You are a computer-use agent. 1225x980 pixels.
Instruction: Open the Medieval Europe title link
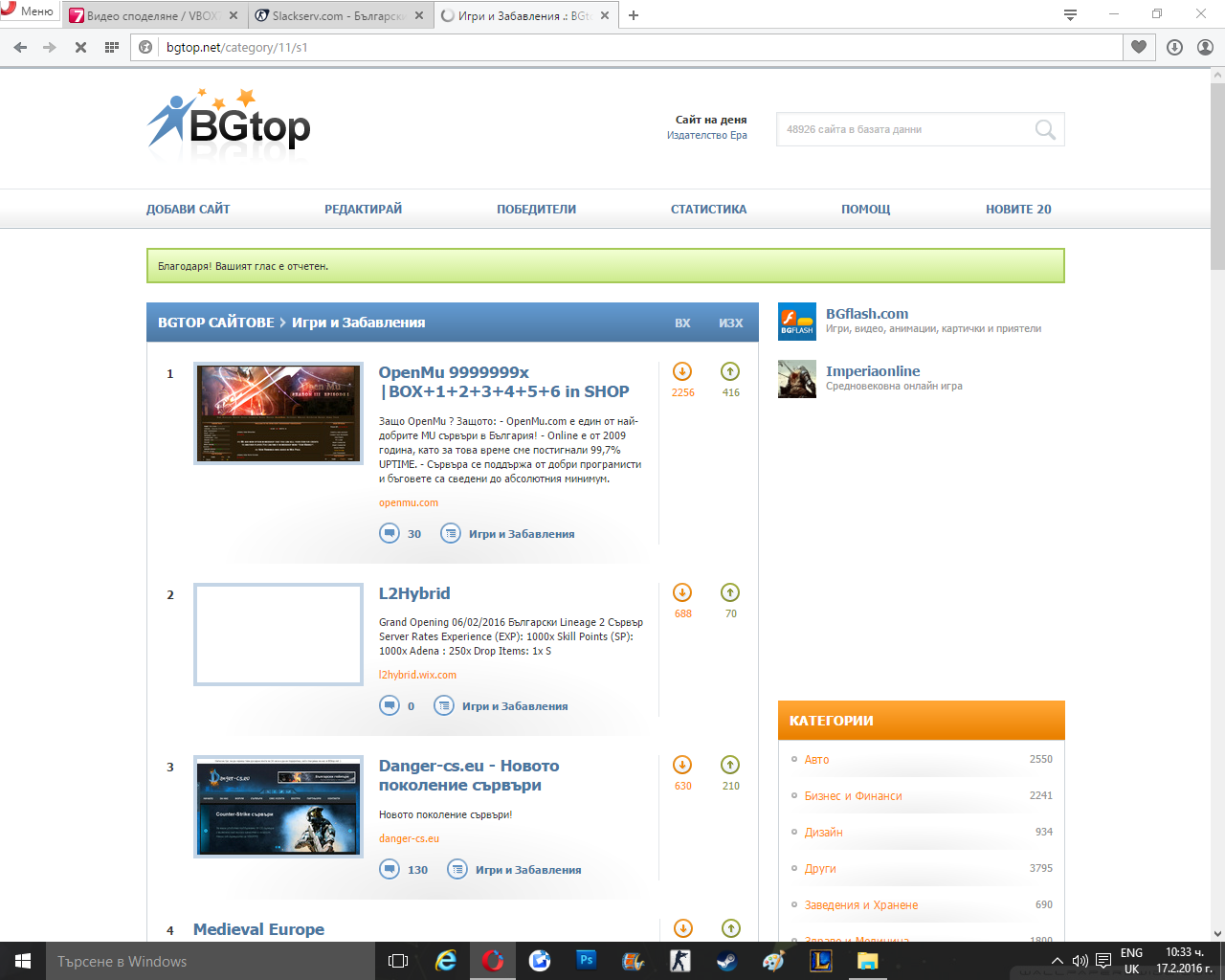pyautogui.click(x=258, y=929)
